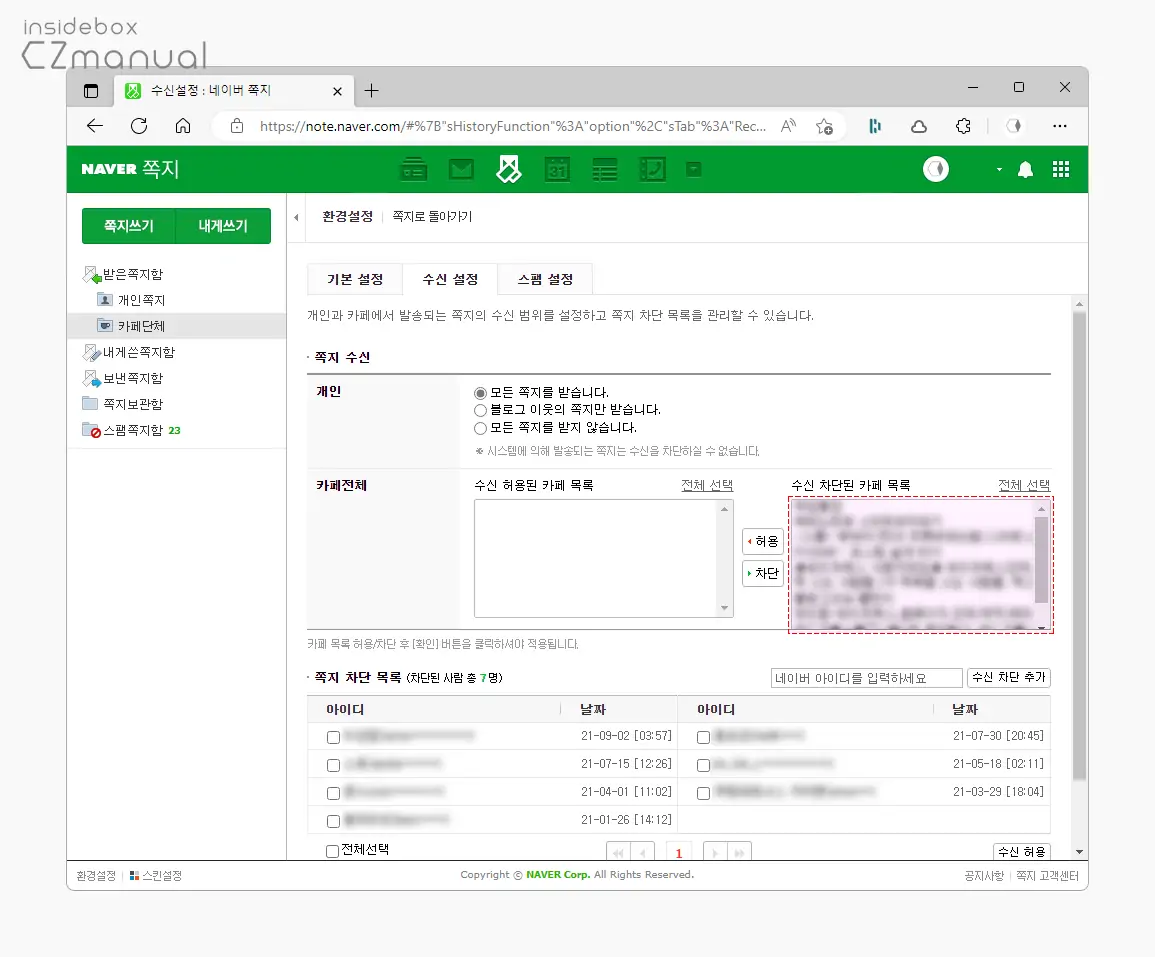Viewport: 1155px width, 957px height.
Task: Switch to the 스팸 설정 tab
Action: pyautogui.click(x=545, y=280)
